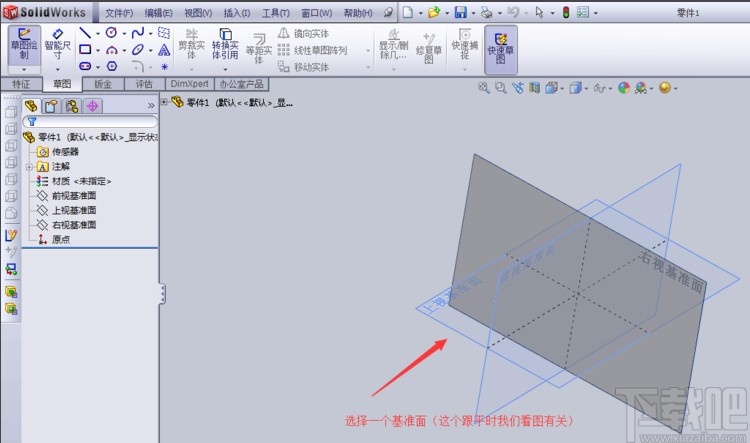Viewport: 750px width, 443px height.
Task: Select the Spline sketch tool
Action: point(138,33)
